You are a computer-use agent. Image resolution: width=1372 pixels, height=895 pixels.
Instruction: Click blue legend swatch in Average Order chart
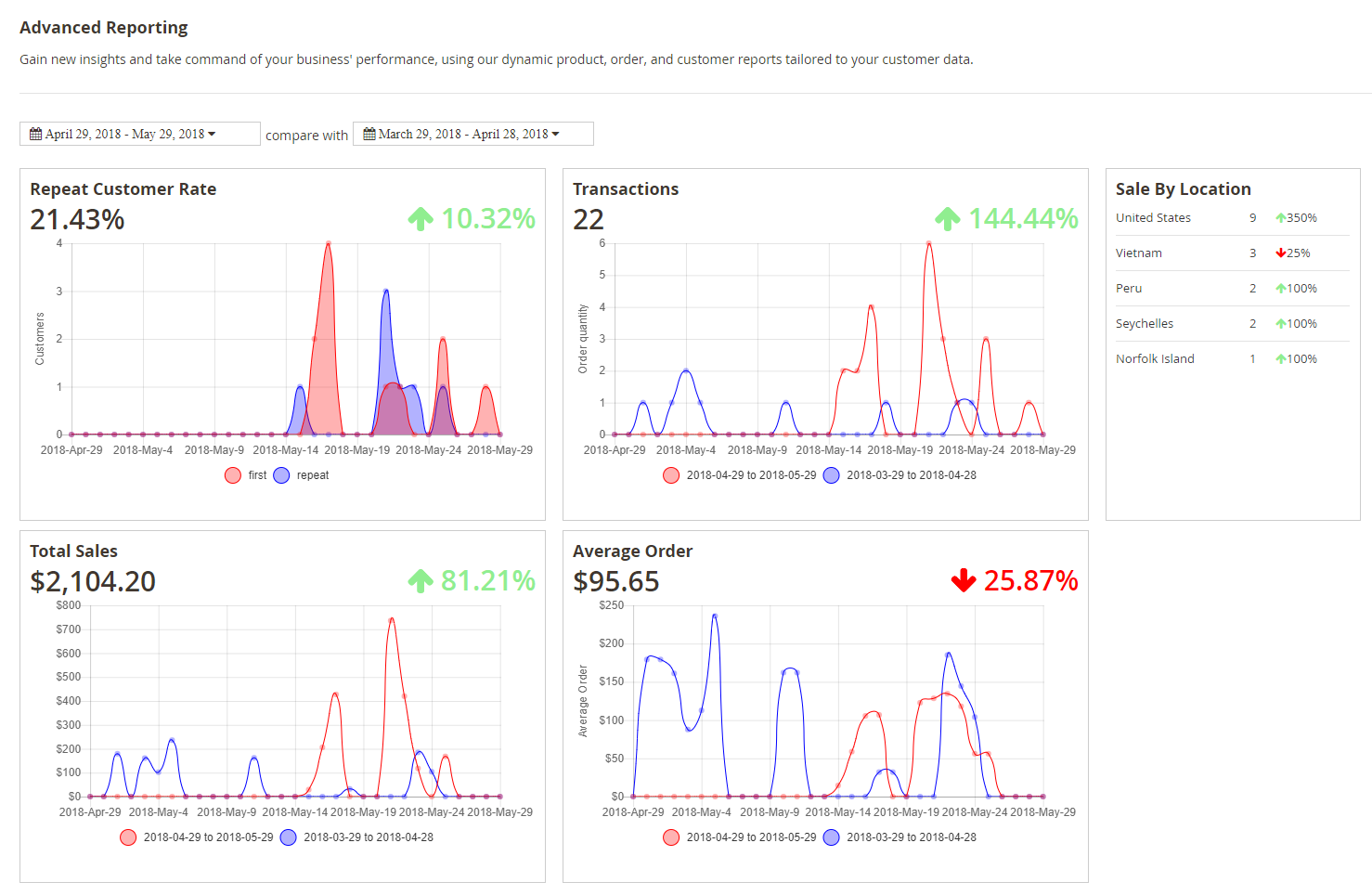[832, 837]
